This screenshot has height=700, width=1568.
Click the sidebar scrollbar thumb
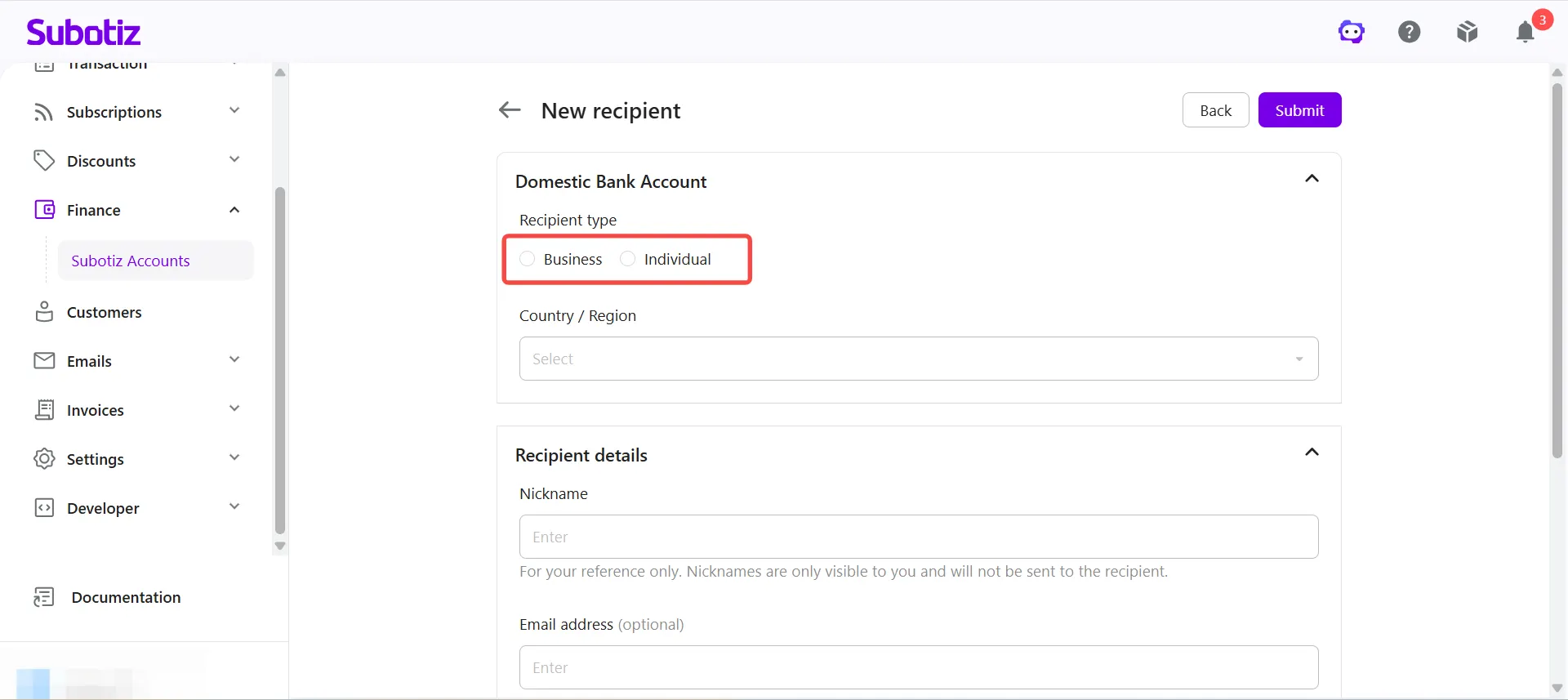pyautogui.click(x=280, y=360)
